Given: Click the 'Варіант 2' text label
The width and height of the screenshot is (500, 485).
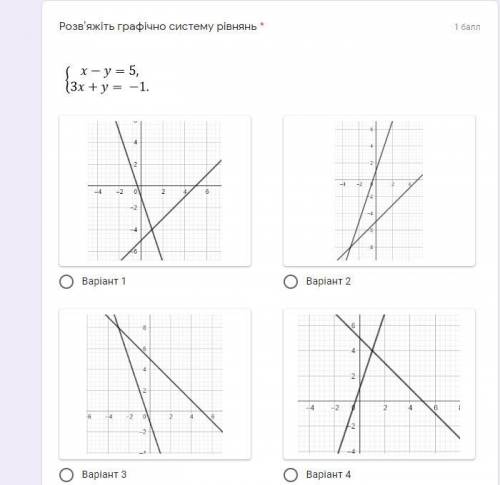Looking at the screenshot, I should [328, 281].
